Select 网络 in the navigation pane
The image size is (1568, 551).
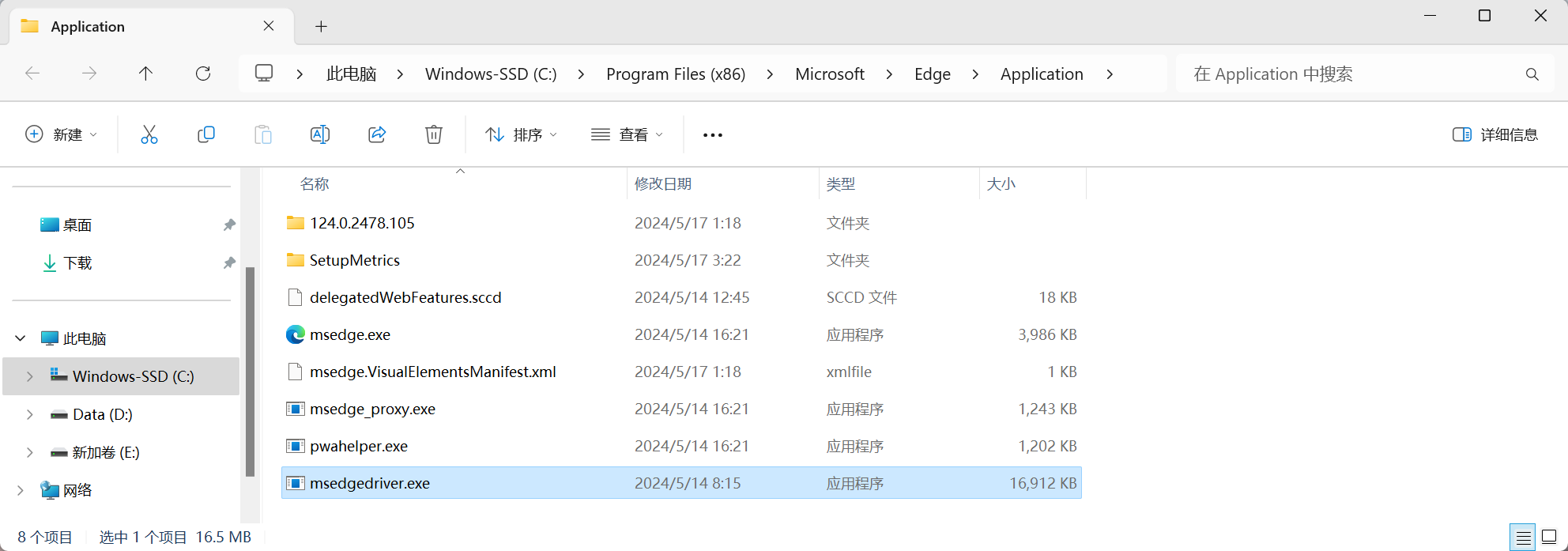(x=77, y=490)
